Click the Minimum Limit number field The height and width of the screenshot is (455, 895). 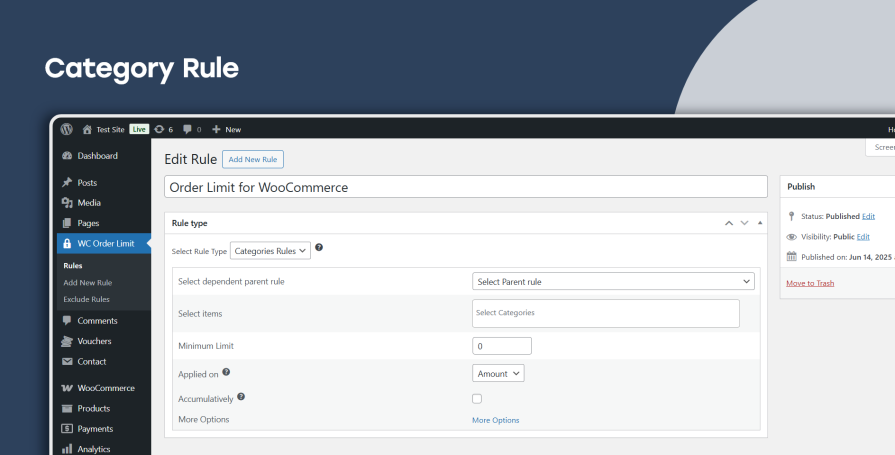502,346
